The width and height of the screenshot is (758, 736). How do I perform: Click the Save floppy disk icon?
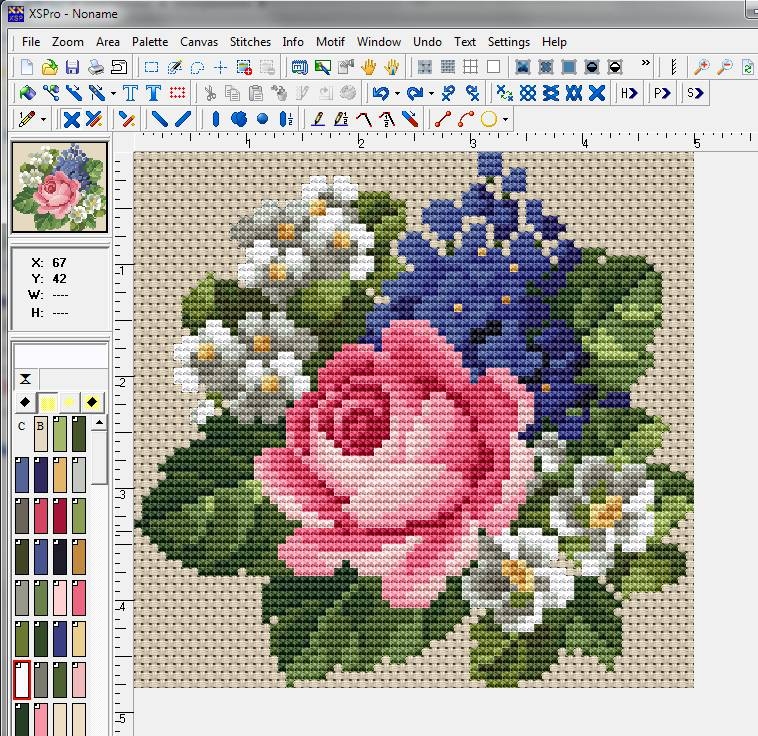click(72, 67)
